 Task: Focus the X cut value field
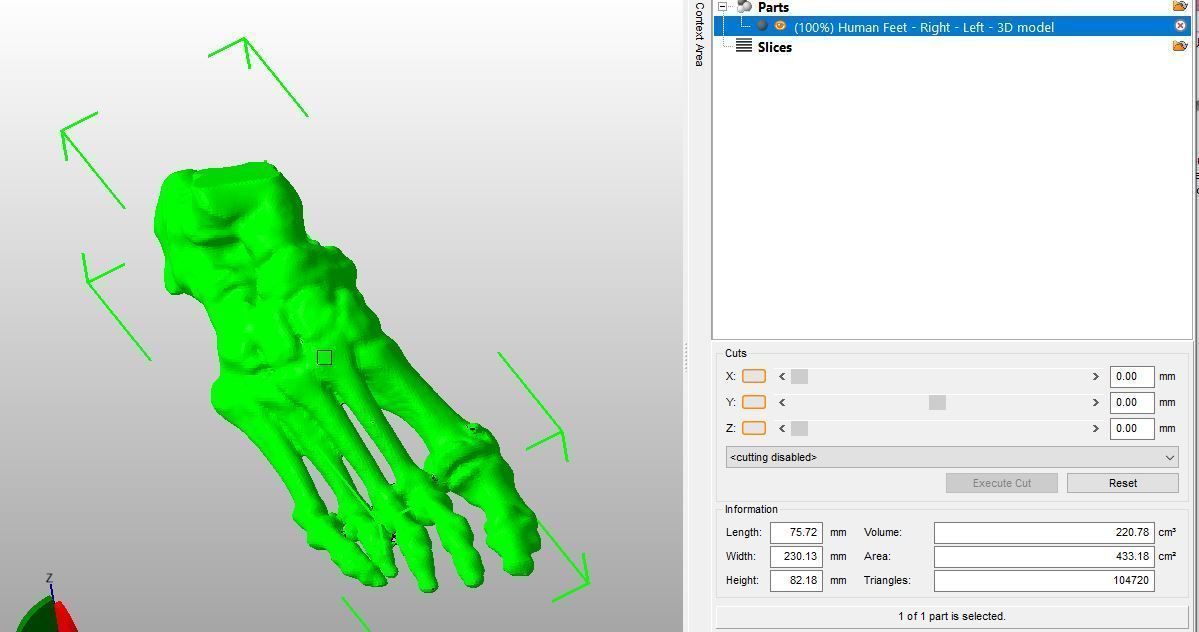coord(1132,376)
